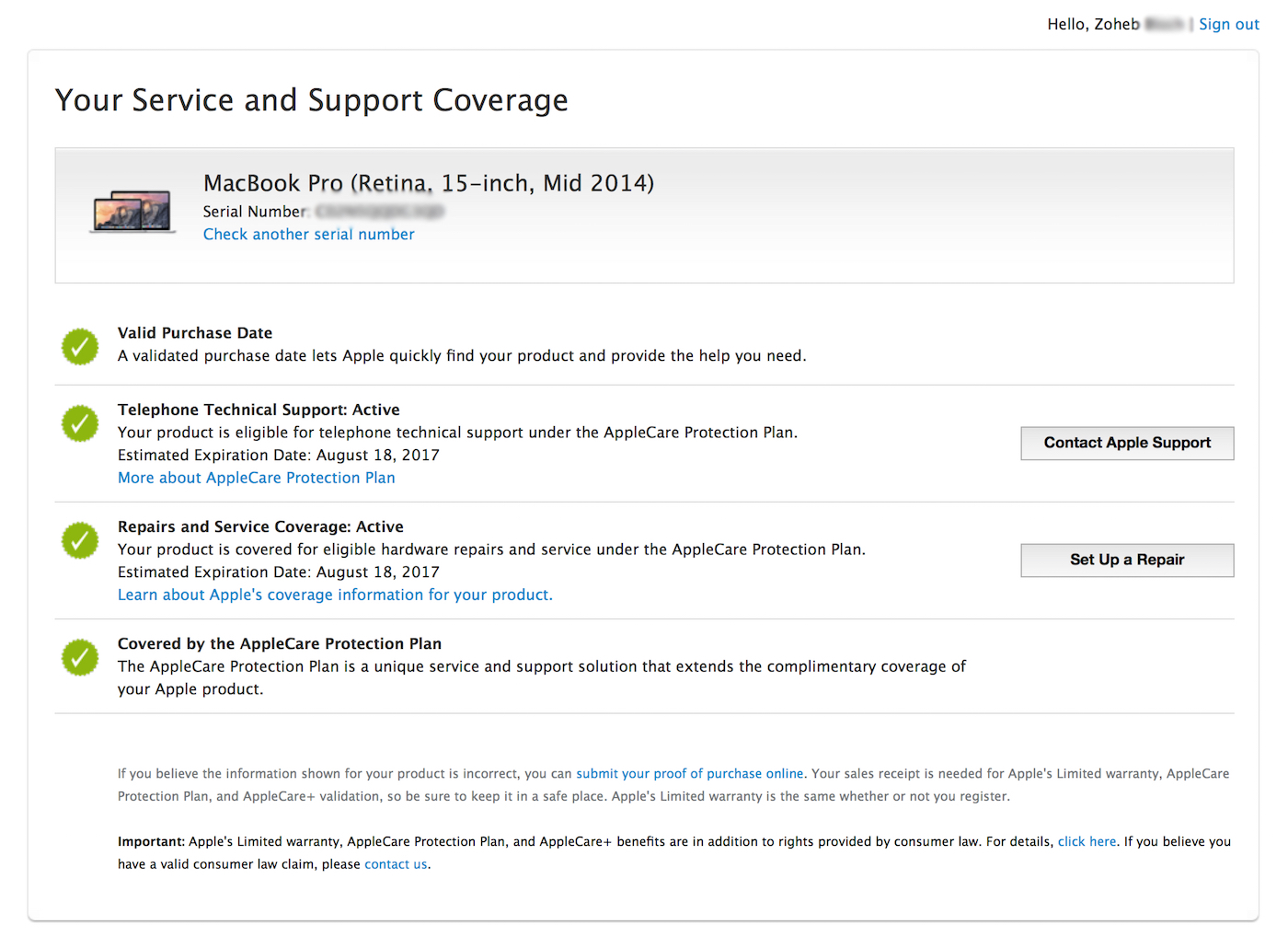Click Covered by the AppleCare Protection Plan heading
This screenshot has height=936, width=1288.
tap(280, 643)
